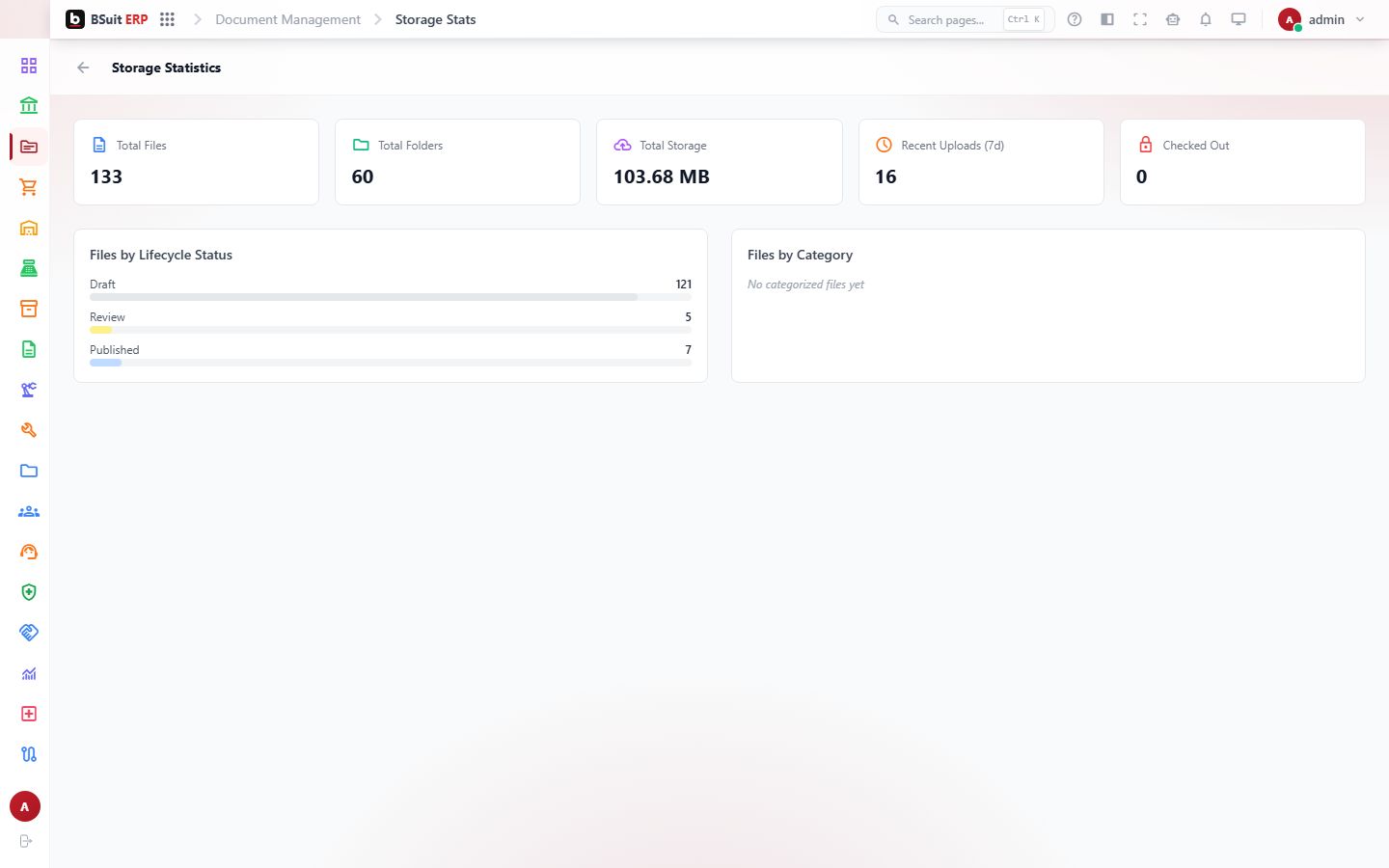The width and height of the screenshot is (1389, 868).
Task: Open the green shield sidebar icon
Action: click(29, 592)
